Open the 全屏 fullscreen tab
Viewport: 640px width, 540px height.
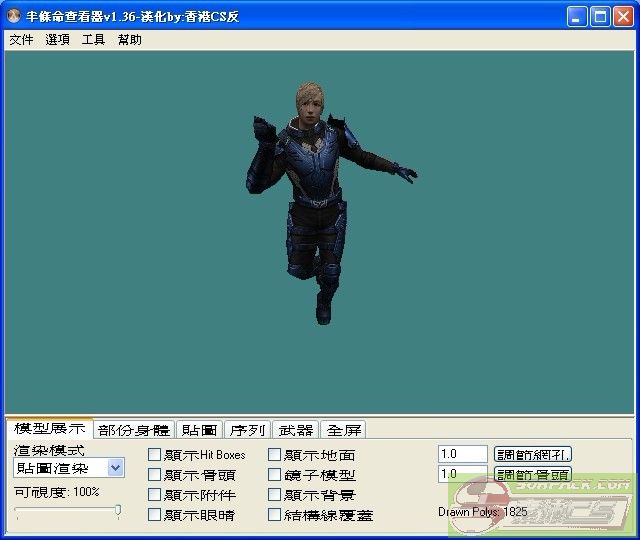(343, 430)
